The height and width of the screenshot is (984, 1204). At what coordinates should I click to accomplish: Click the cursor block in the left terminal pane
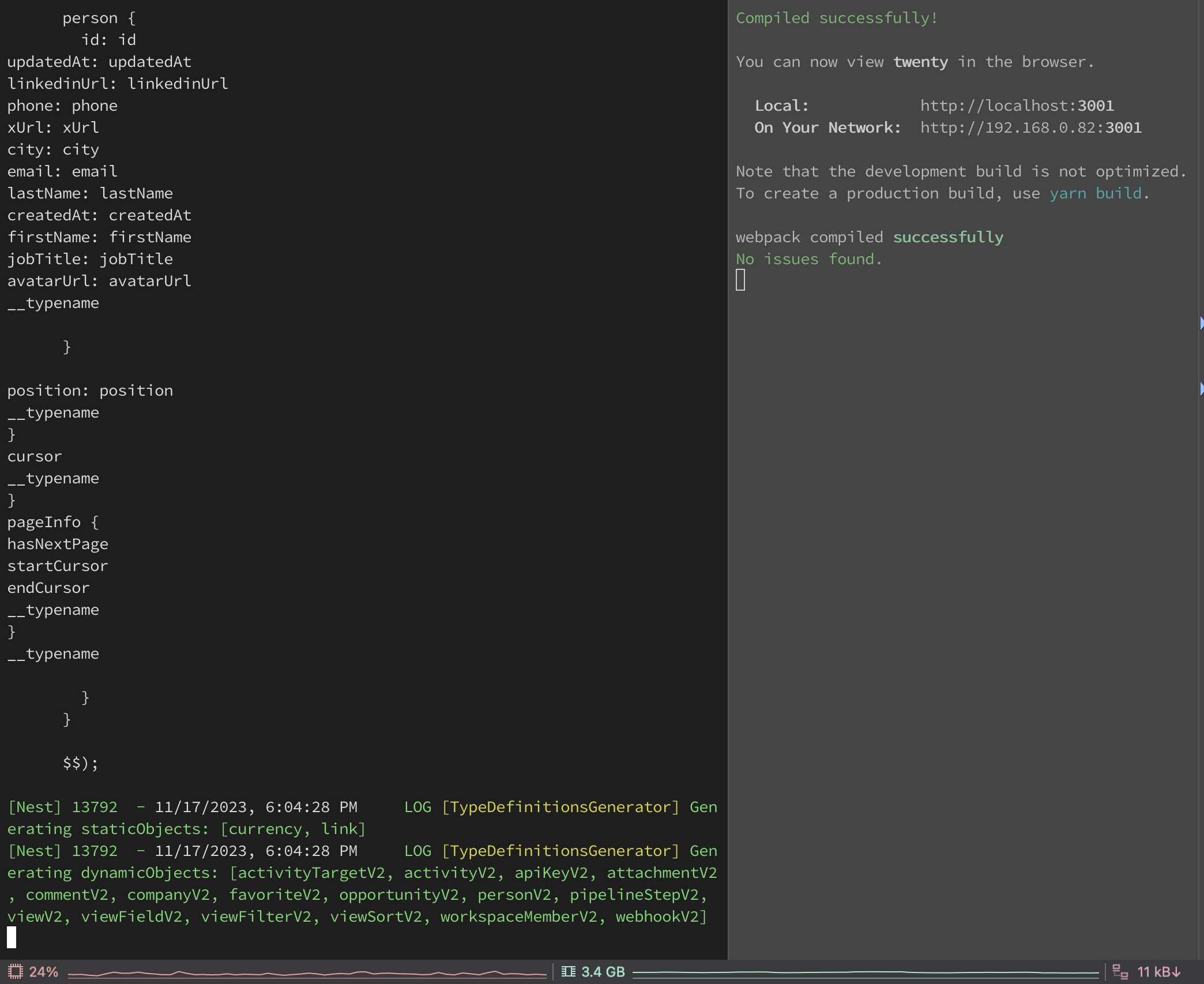pyautogui.click(x=12, y=937)
